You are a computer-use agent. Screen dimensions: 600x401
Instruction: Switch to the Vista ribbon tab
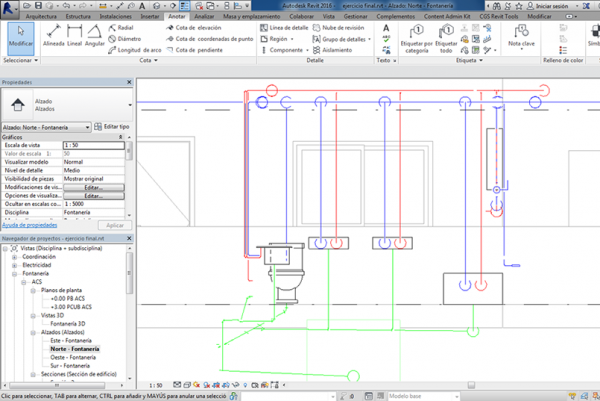(x=329, y=17)
